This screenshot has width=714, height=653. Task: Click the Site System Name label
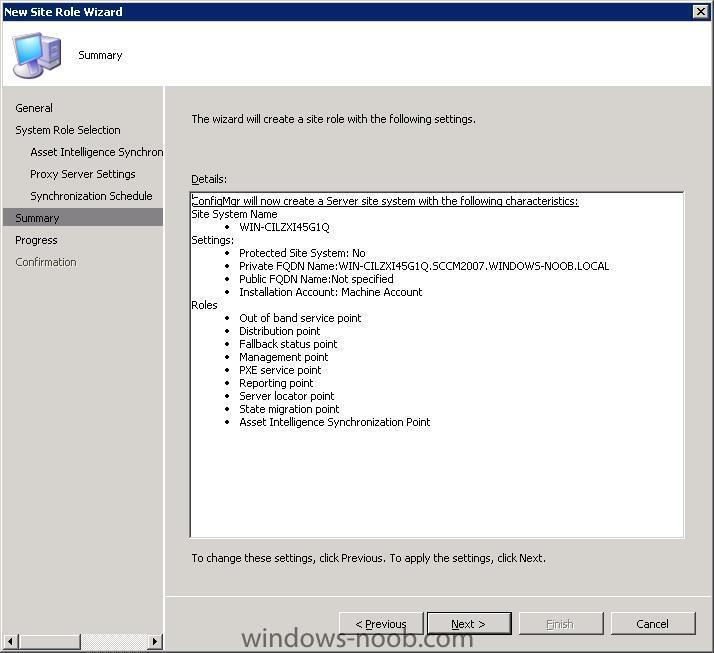234,214
